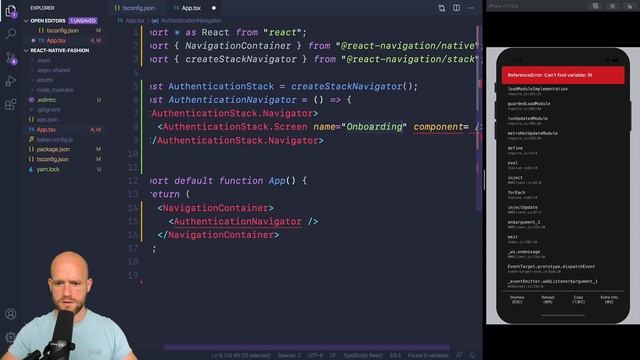Open the Manage gear icon
The height and width of the screenshot is (360, 640).
(x=11, y=337)
